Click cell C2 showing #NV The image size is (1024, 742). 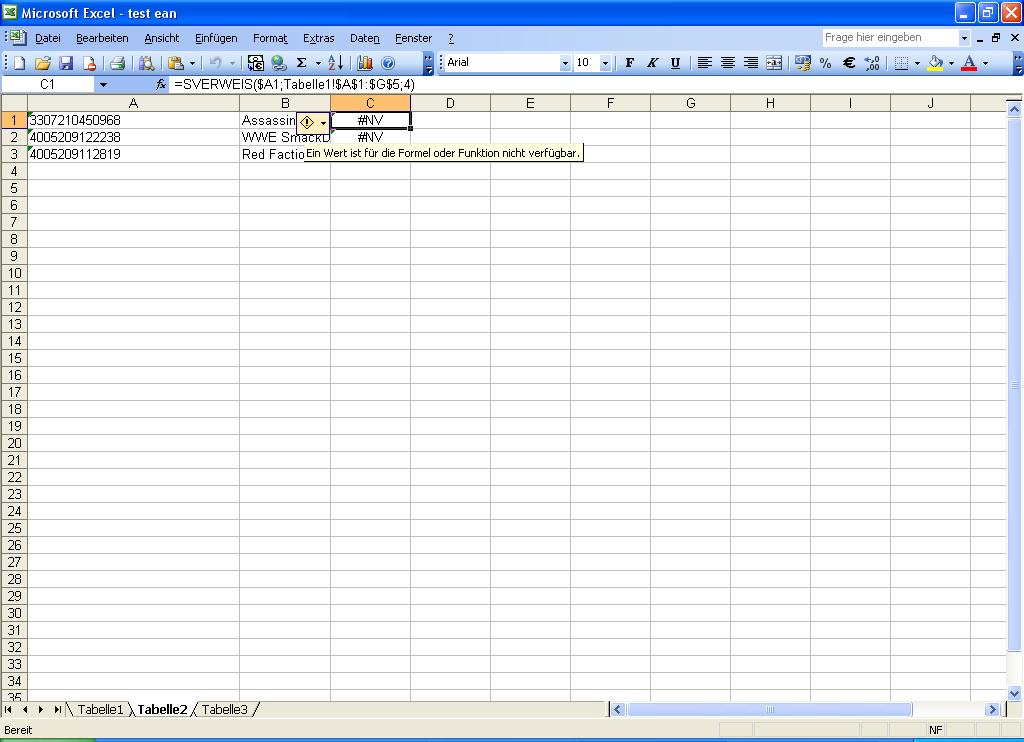tap(370, 137)
